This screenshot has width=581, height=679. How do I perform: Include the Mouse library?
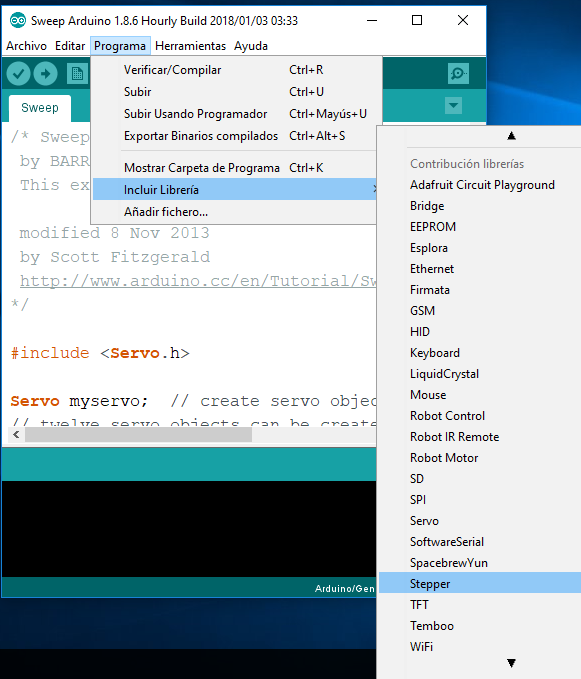(480, 395)
